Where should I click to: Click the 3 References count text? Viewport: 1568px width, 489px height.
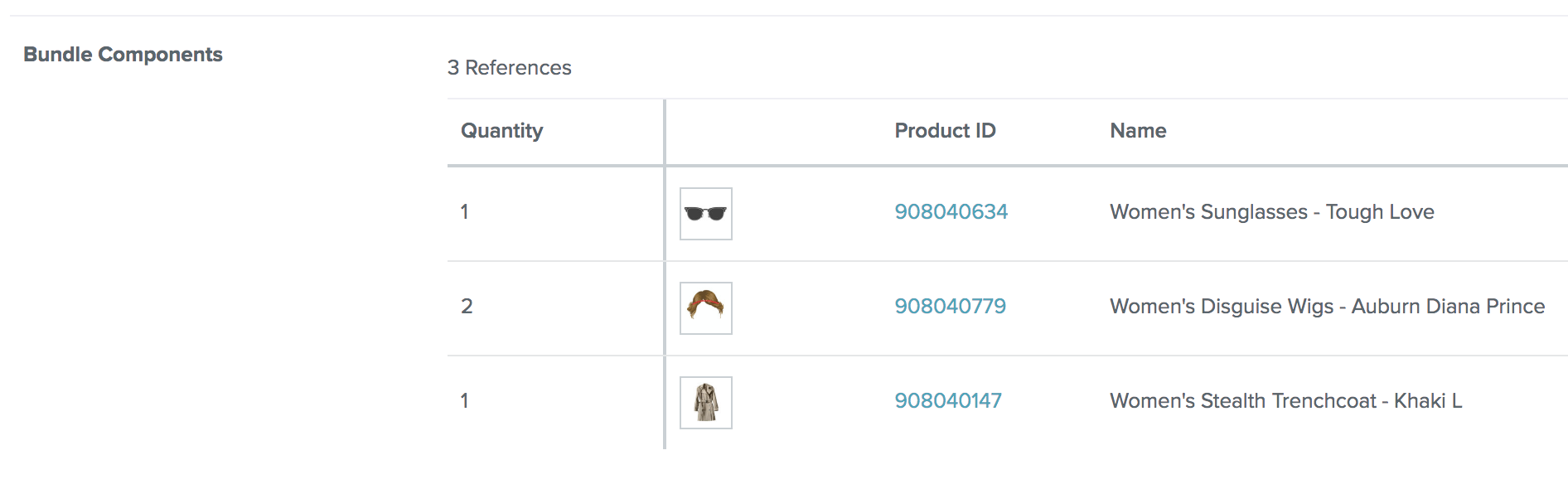point(509,68)
